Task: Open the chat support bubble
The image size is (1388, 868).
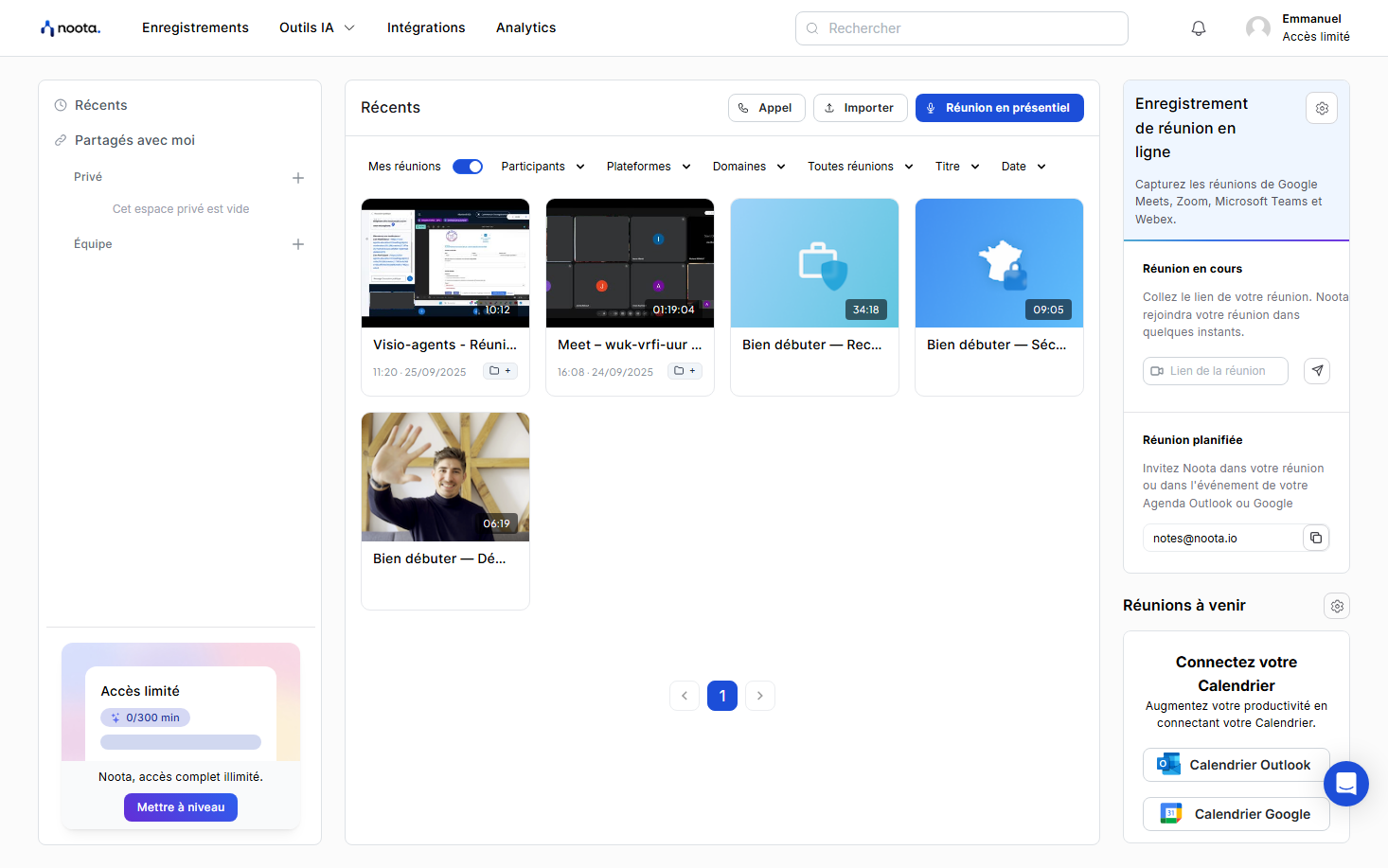Action: tap(1345, 784)
